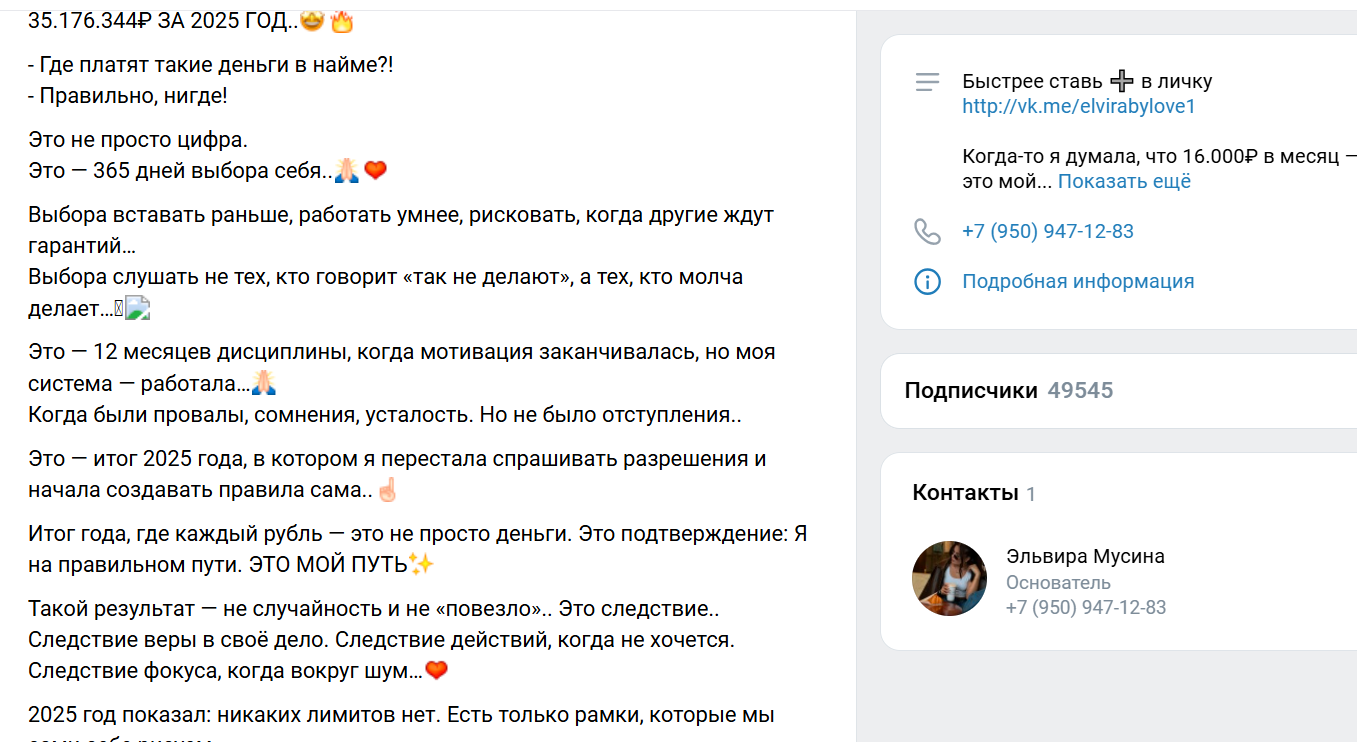1357x742 pixels.
Task: Click the star-struck emoji after 2025 ГОД
Action: pyautogui.click(x=312, y=20)
